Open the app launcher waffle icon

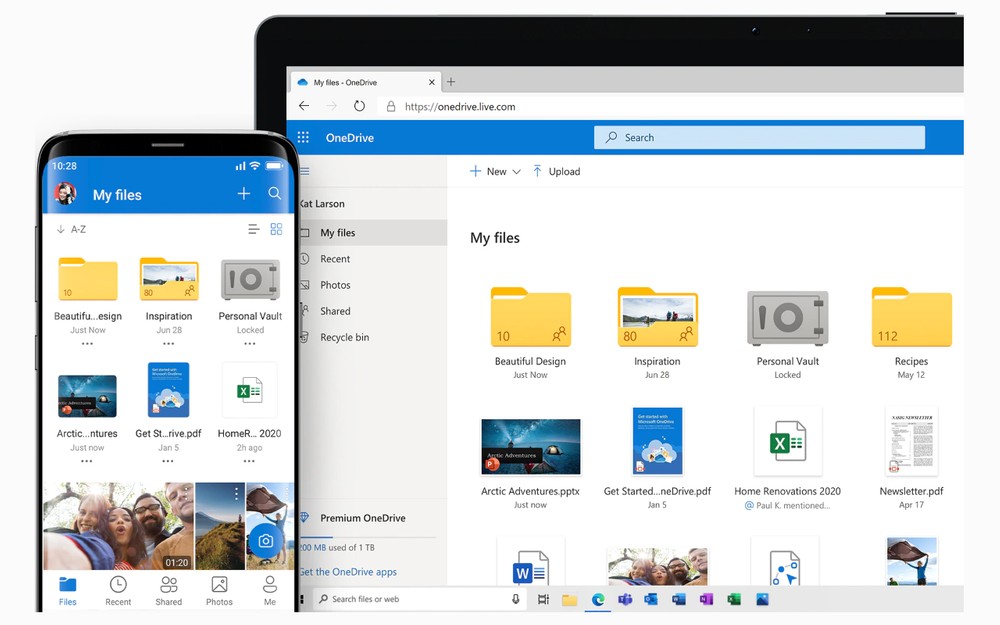(x=304, y=137)
